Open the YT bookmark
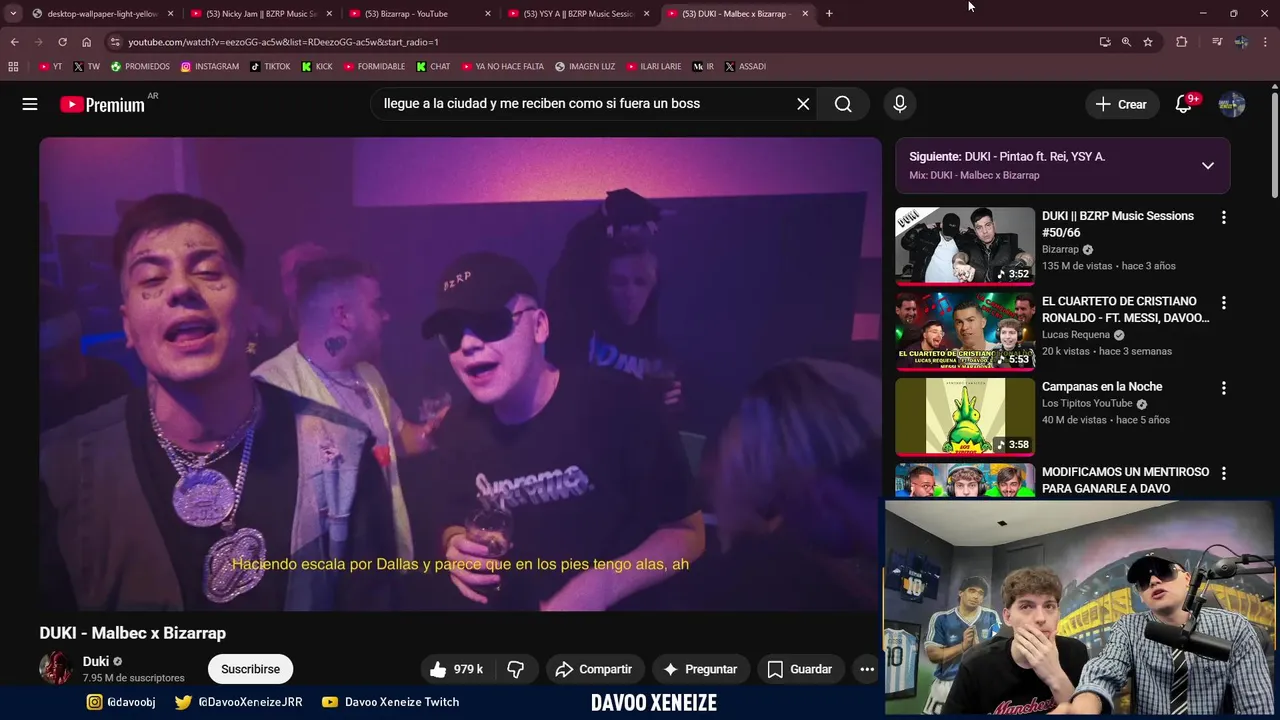This screenshot has width=1280, height=720. pyautogui.click(x=50, y=67)
